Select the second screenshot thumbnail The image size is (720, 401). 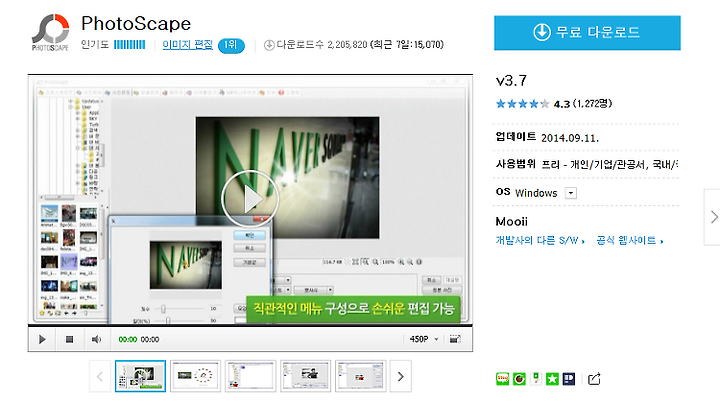tap(196, 376)
